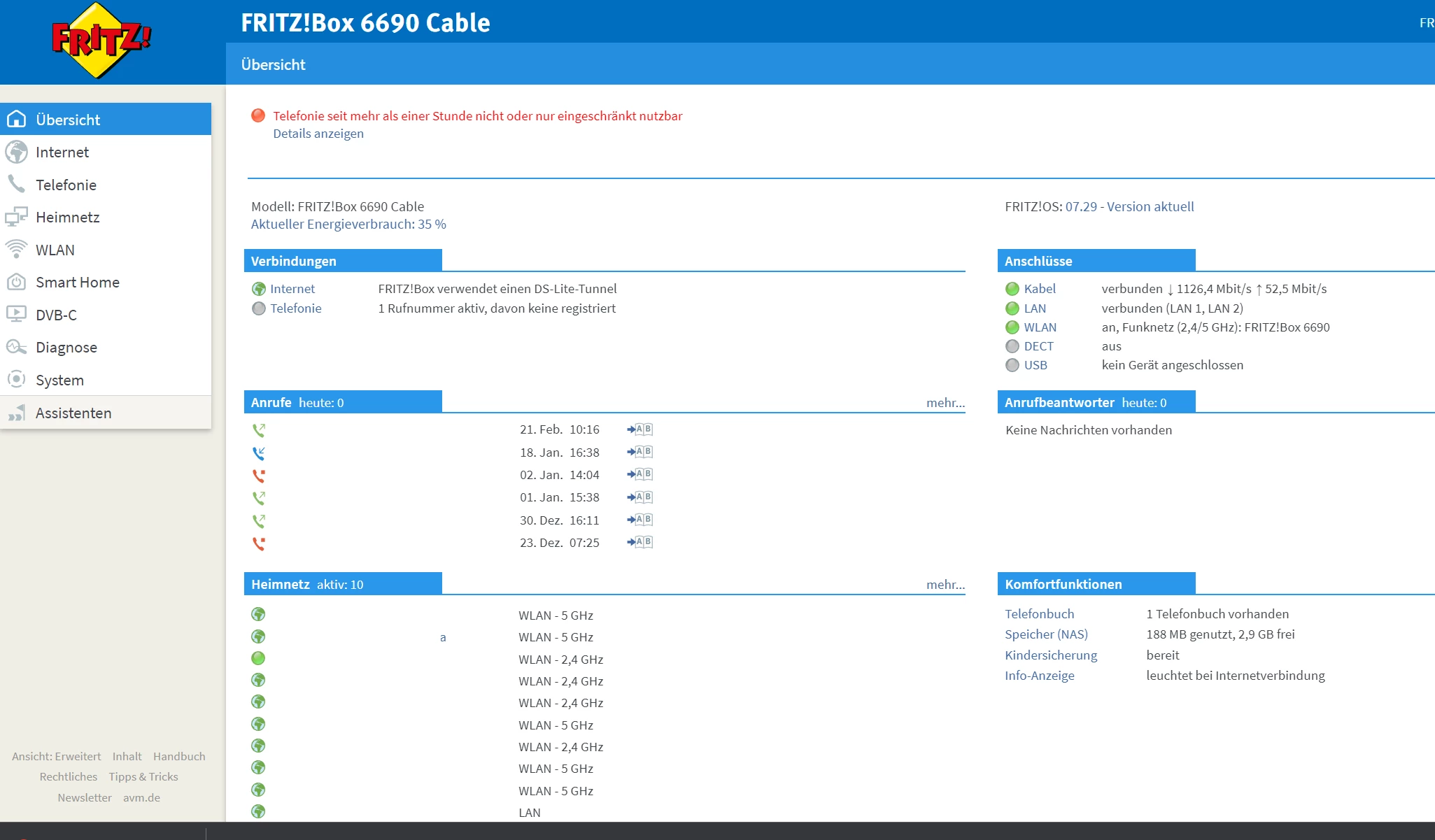Click the green Kabel status indicator
The height and width of the screenshot is (840, 1435).
tap(1012, 289)
